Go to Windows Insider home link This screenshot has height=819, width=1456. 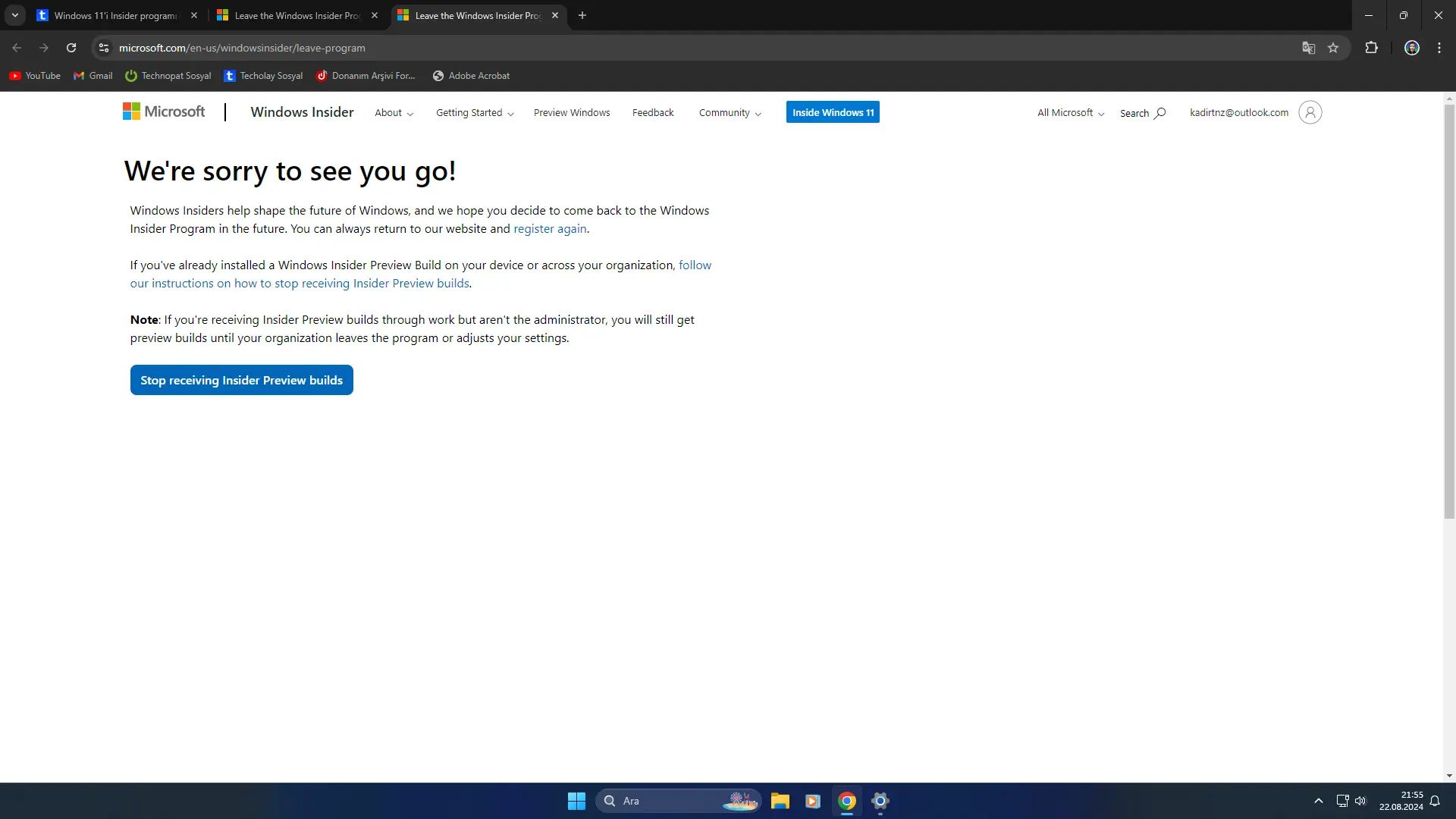click(x=302, y=112)
